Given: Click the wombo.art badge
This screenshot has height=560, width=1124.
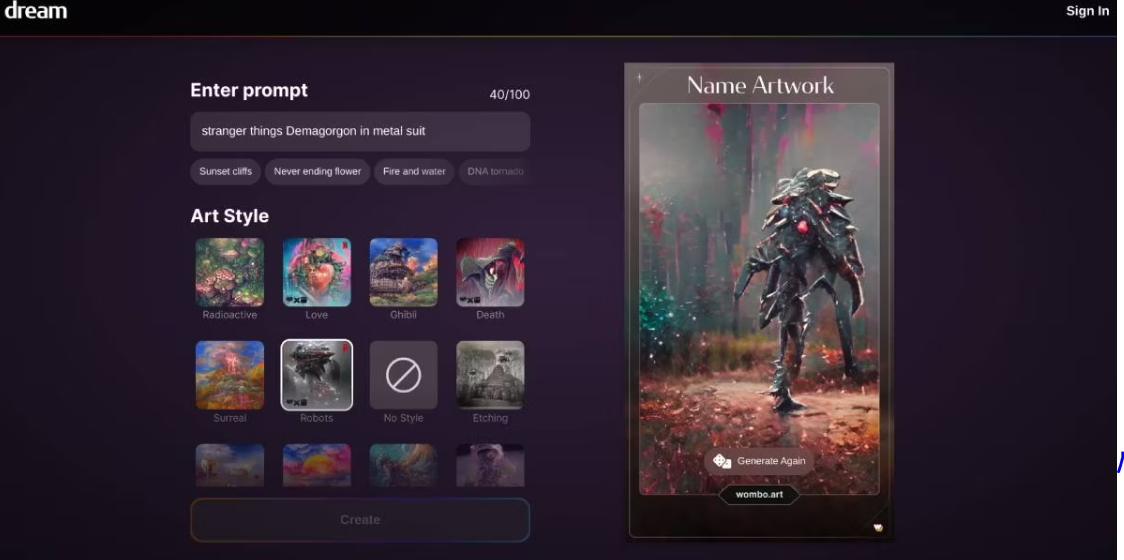Looking at the screenshot, I should pos(759,495).
